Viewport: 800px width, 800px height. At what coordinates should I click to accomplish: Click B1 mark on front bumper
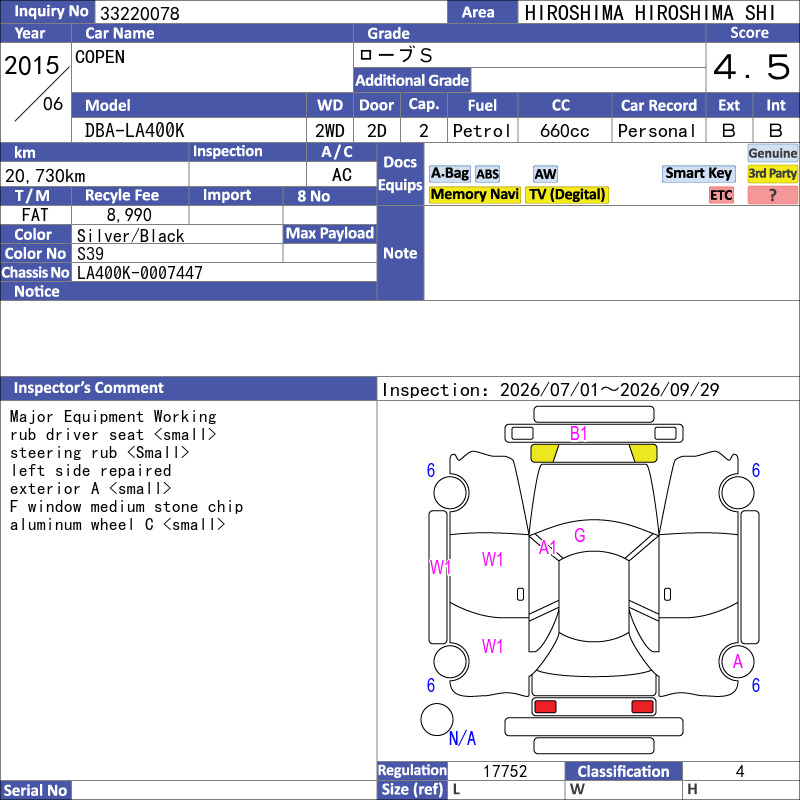(578, 434)
